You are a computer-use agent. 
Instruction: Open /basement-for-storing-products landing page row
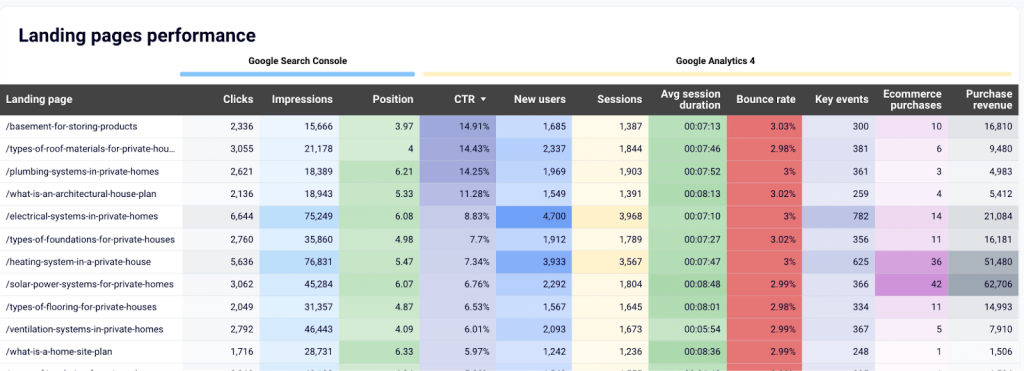point(512,126)
